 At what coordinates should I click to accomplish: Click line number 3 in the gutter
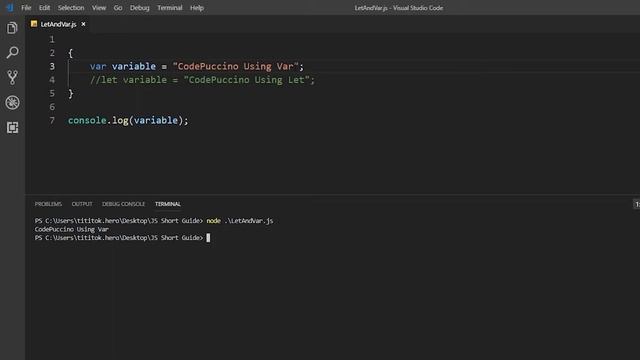pos(52,67)
